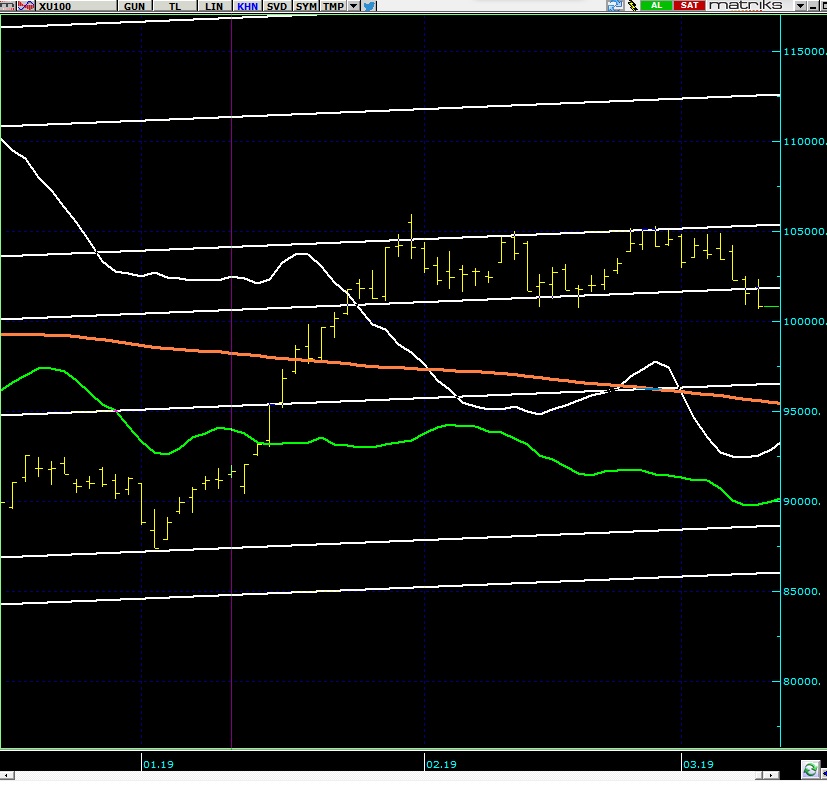Open the matriks logo menu
The image size is (827, 787).
pyautogui.click(x=745, y=5)
